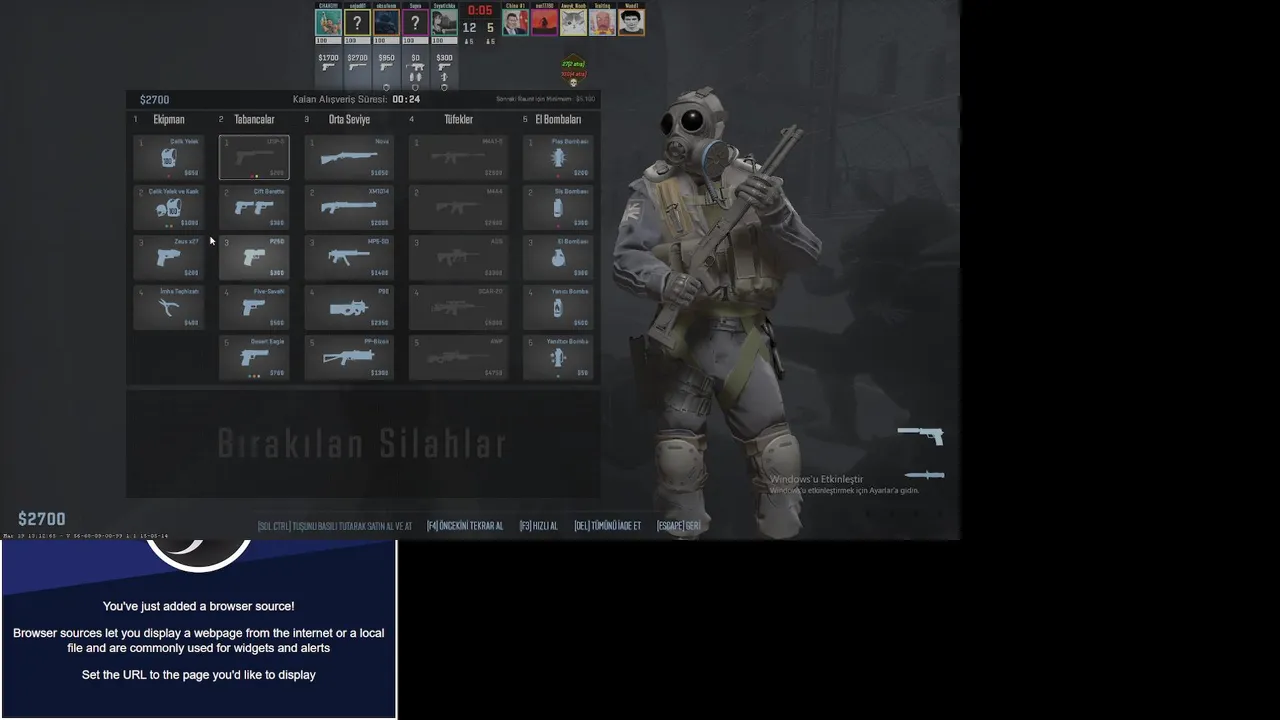Select the SCAR-20 sniper slot
Viewport: 1280px width, 720px height.
tap(458, 308)
